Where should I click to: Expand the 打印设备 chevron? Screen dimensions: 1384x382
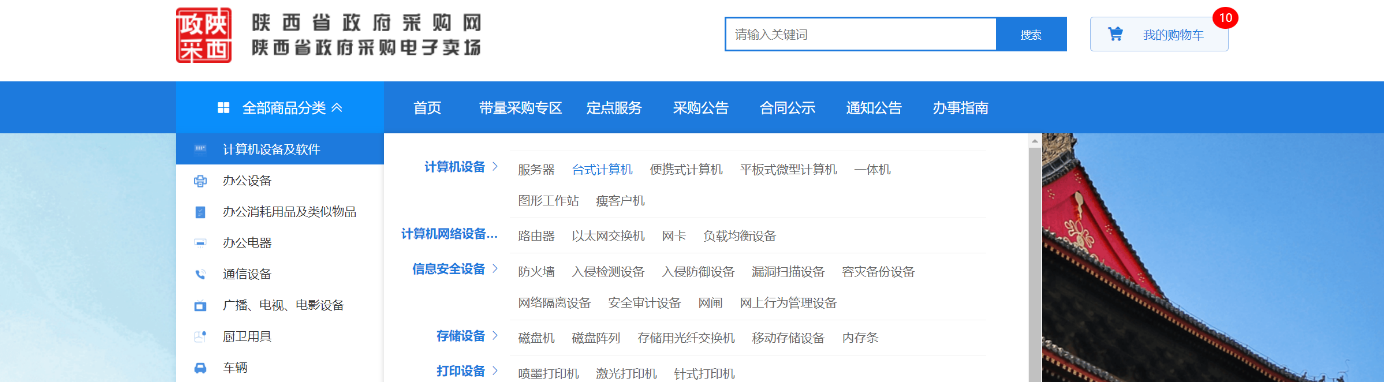[495, 371]
